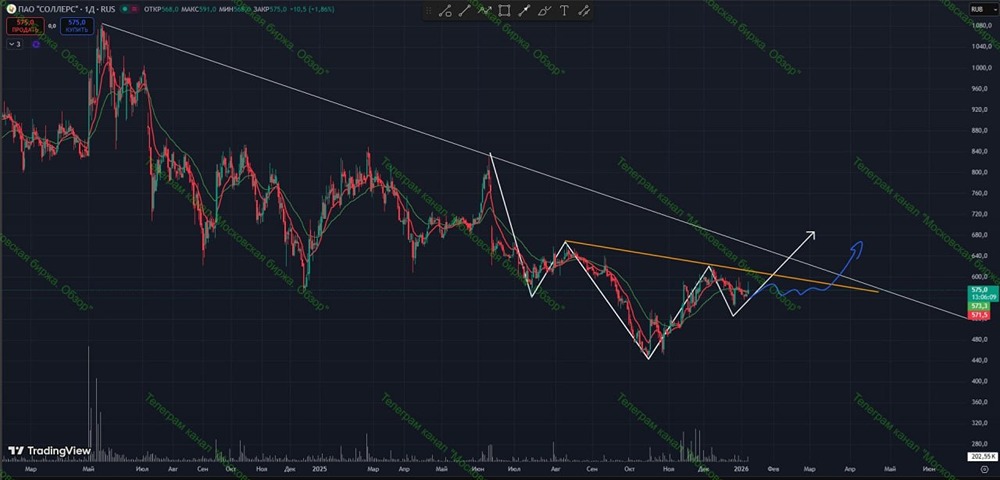
Task: Grab the drawing toolbar drag handle
Action: (x=429, y=11)
